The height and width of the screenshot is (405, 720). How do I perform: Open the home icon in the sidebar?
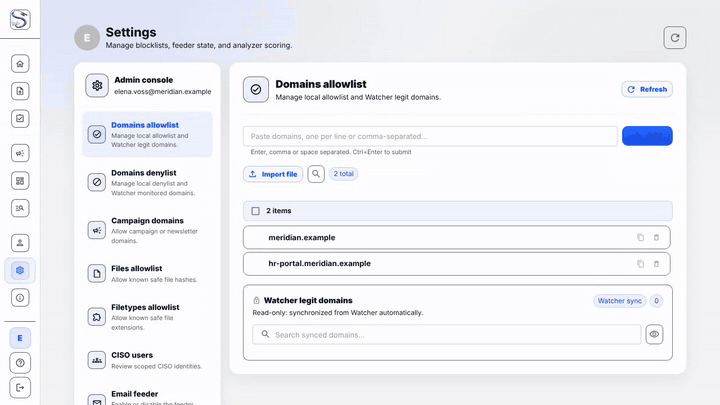[x=20, y=63]
